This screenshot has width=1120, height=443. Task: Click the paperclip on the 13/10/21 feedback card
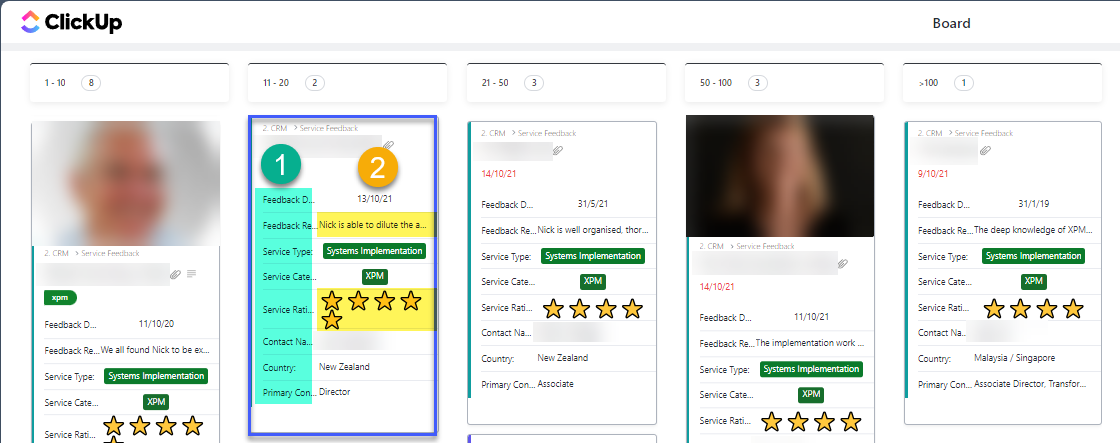(389, 145)
